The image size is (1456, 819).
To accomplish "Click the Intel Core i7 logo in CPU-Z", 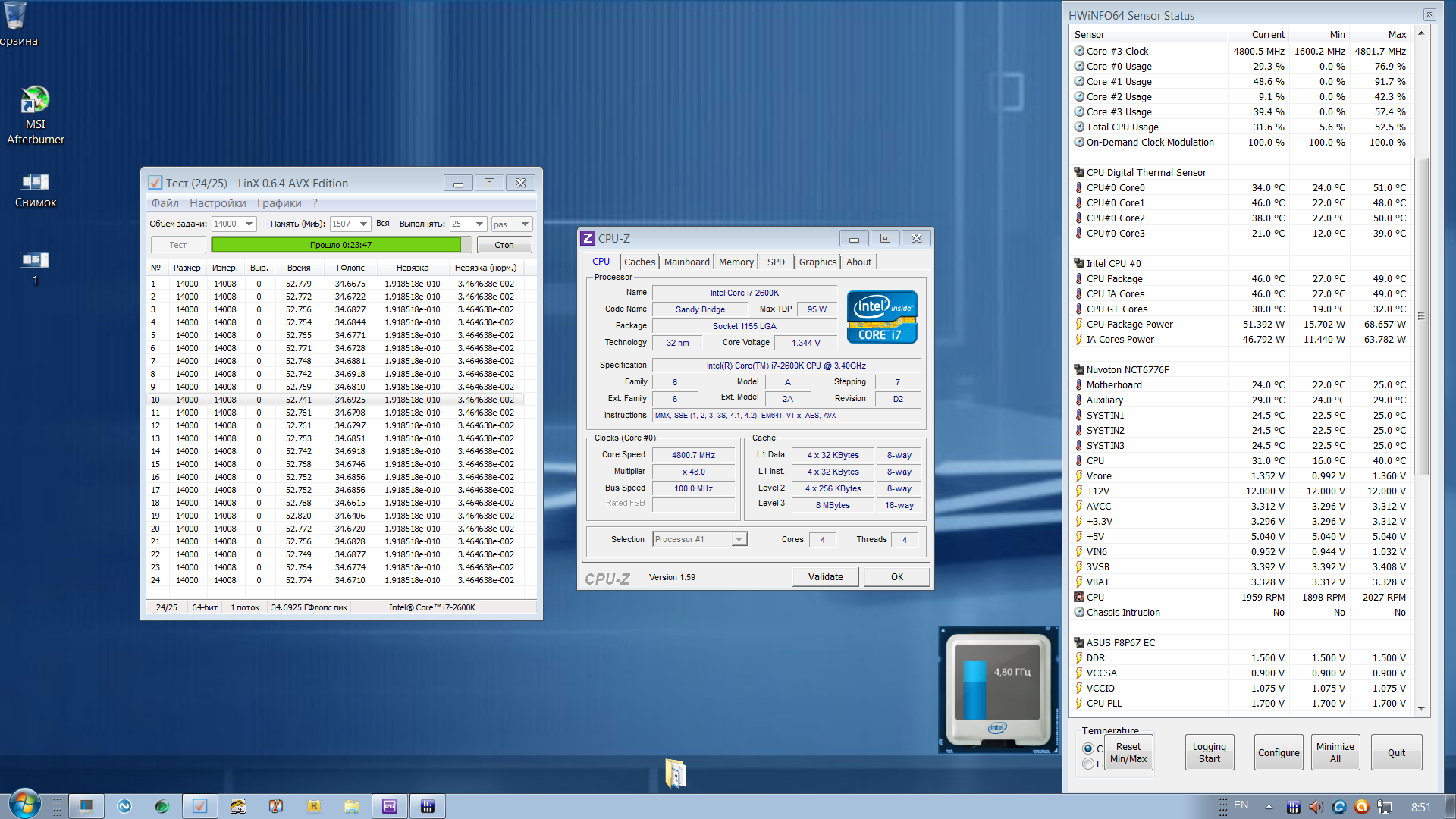I will [x=882, y=317].
